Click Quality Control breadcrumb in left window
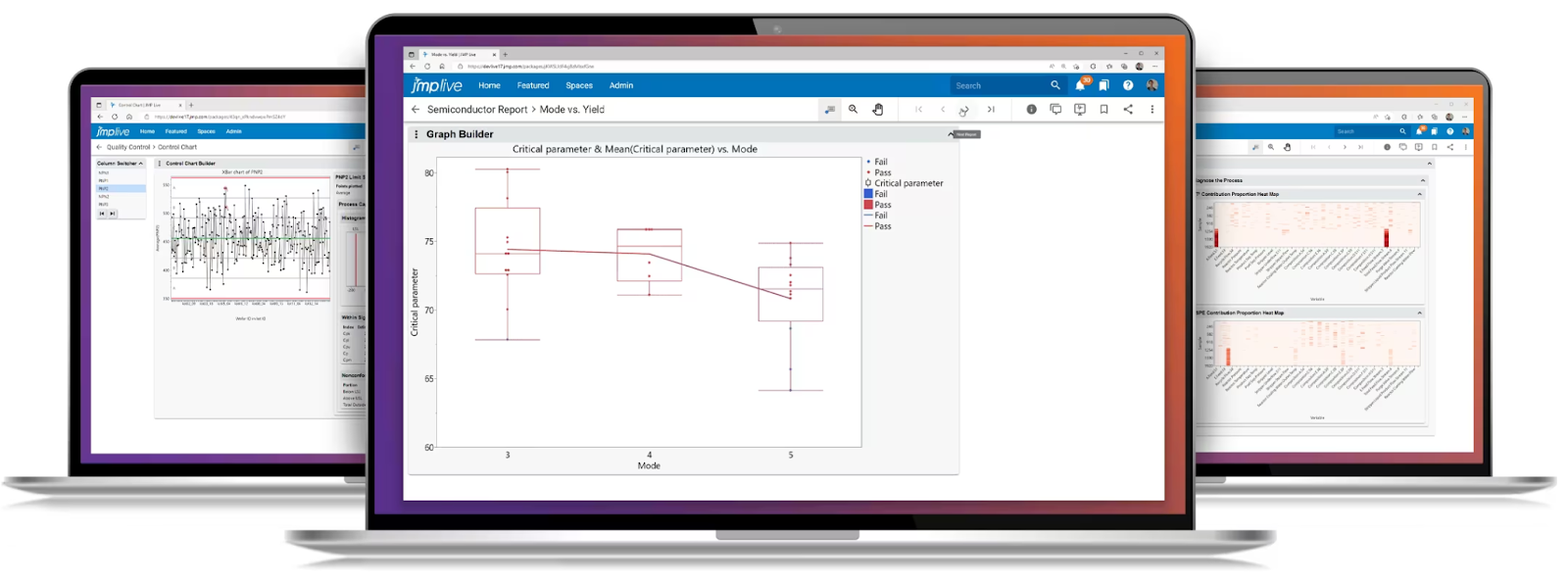Image resolution: width=1568 pixels, height=581 pixels. click(128, 147)
